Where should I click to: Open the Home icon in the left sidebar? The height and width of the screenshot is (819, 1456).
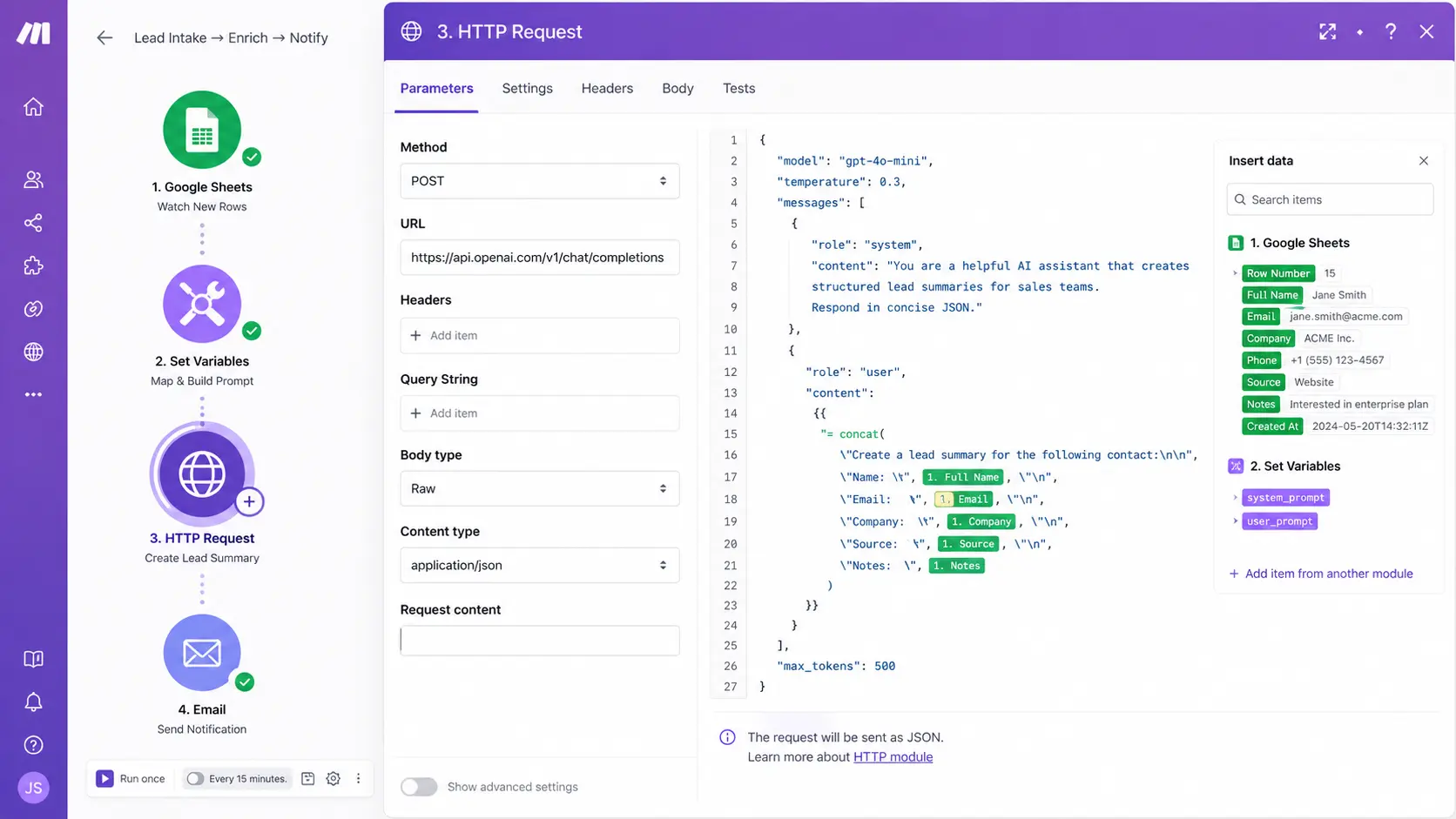click(x=33, y=107)
